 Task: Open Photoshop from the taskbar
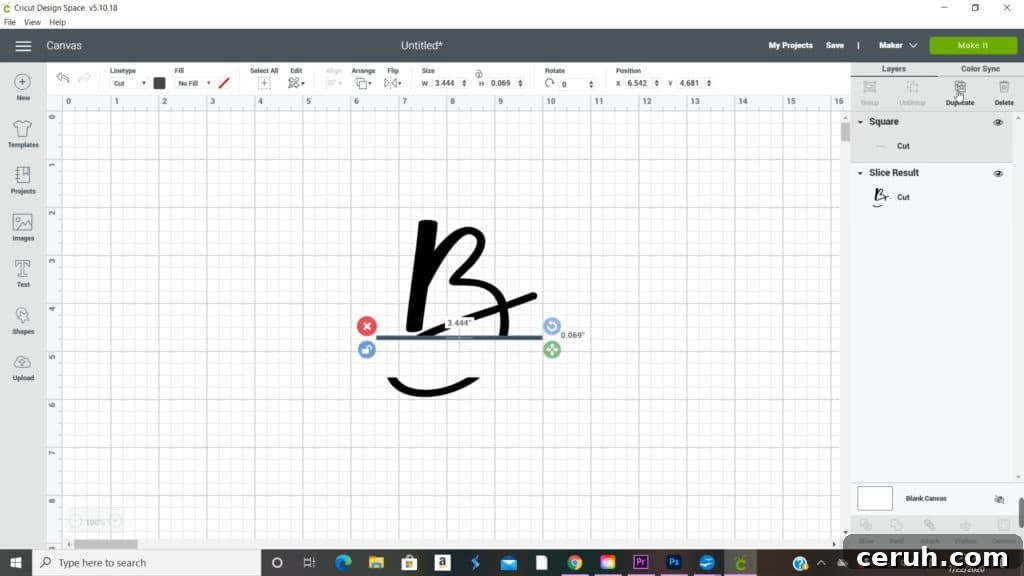(x=674, y=562)
